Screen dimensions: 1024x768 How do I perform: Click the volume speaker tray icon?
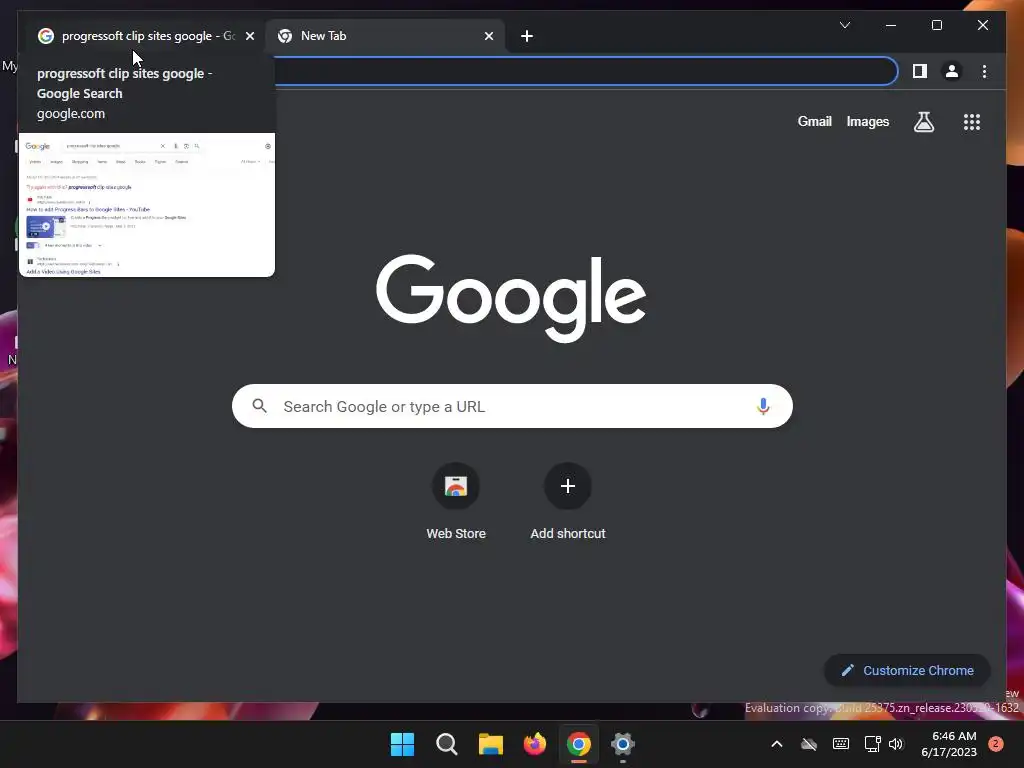tap(896, 744)
